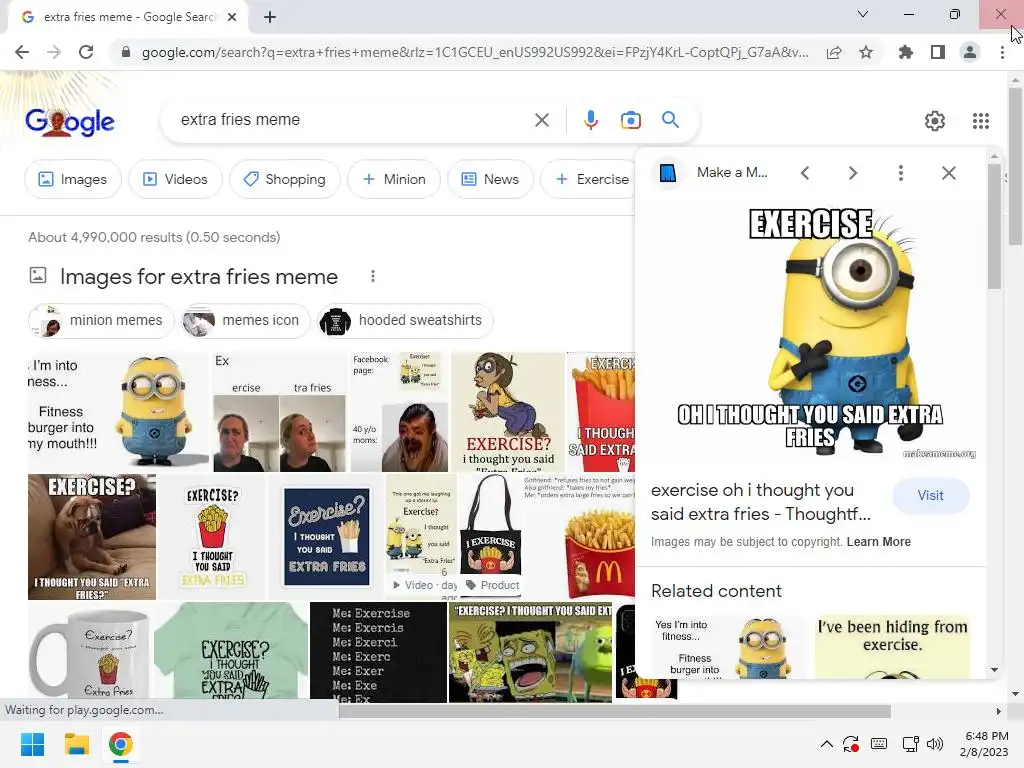Open the blue 'Exercise? Extra Fries' poster thumbnail

coord(327,537)
